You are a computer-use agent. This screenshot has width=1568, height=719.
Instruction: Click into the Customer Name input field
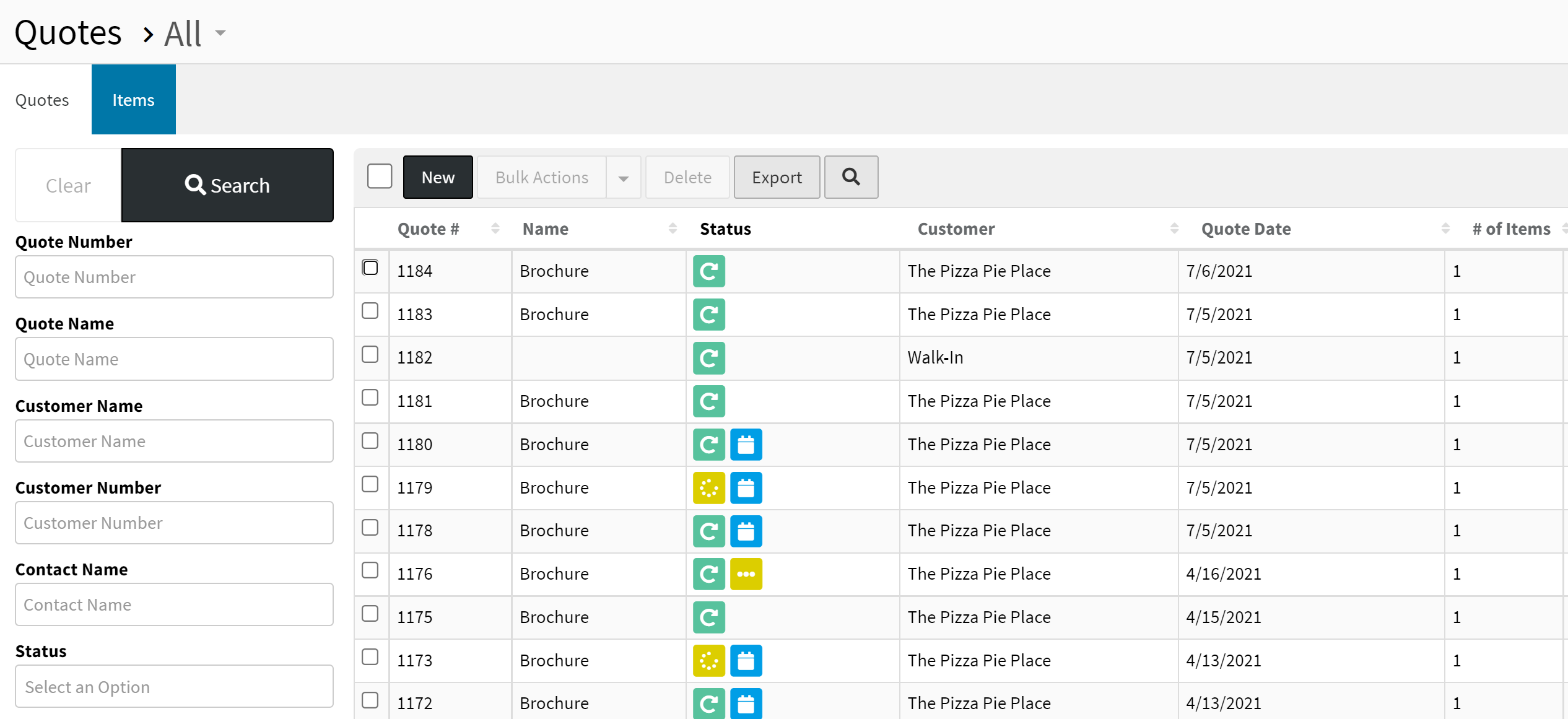(x=174, y=441)
